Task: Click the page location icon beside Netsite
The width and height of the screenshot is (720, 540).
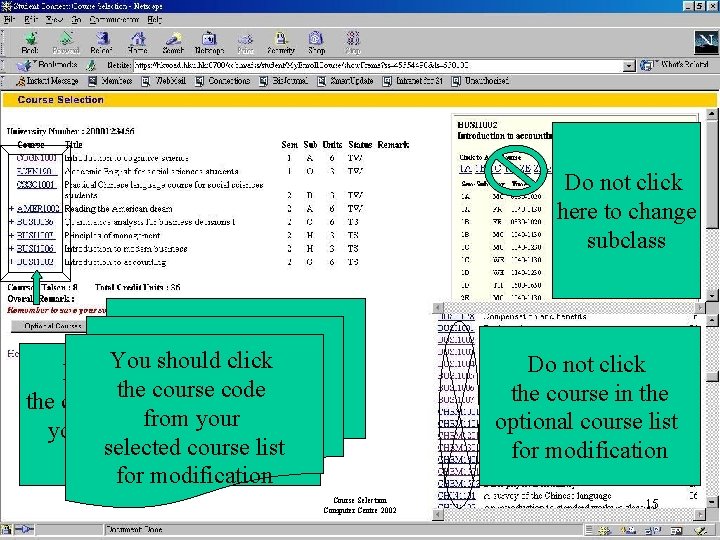Action: coord(92,66)
